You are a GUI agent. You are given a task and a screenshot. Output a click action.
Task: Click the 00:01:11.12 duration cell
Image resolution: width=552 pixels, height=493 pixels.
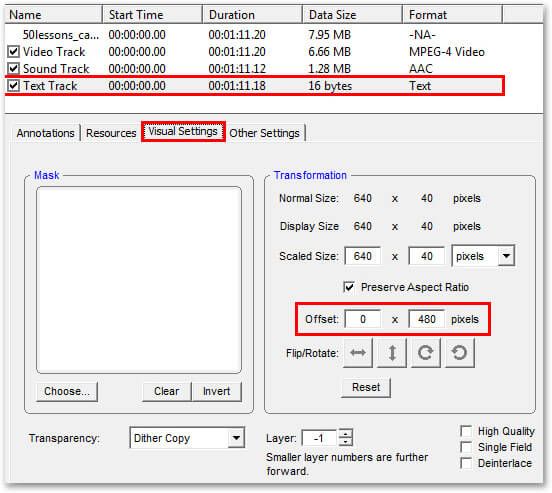point(237,69)
